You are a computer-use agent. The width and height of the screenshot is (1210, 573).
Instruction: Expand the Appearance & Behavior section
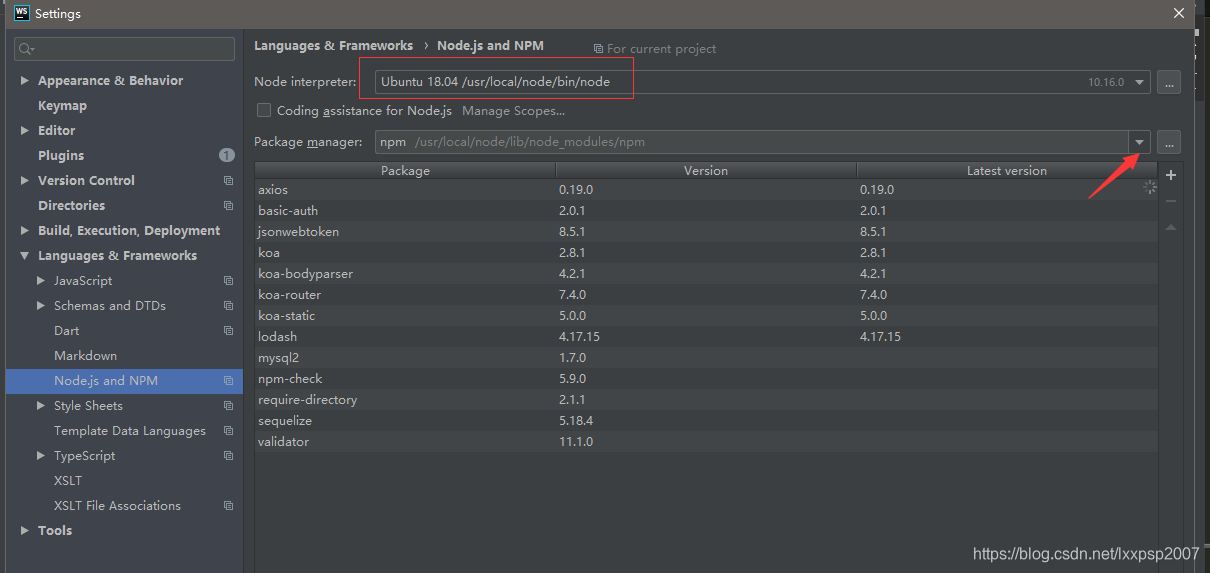(24, 80)
